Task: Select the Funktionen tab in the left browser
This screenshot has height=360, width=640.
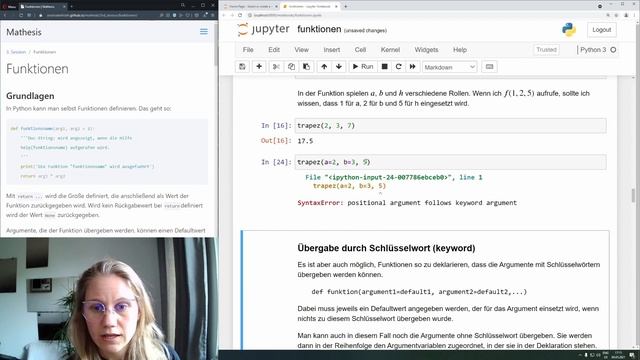Action: point(43,7)
